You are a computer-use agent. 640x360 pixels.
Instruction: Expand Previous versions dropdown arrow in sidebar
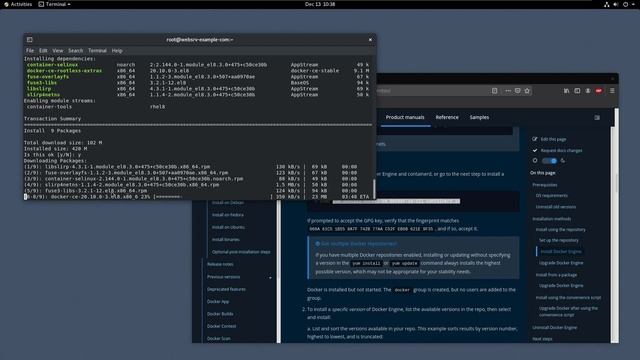coord(270,277)
